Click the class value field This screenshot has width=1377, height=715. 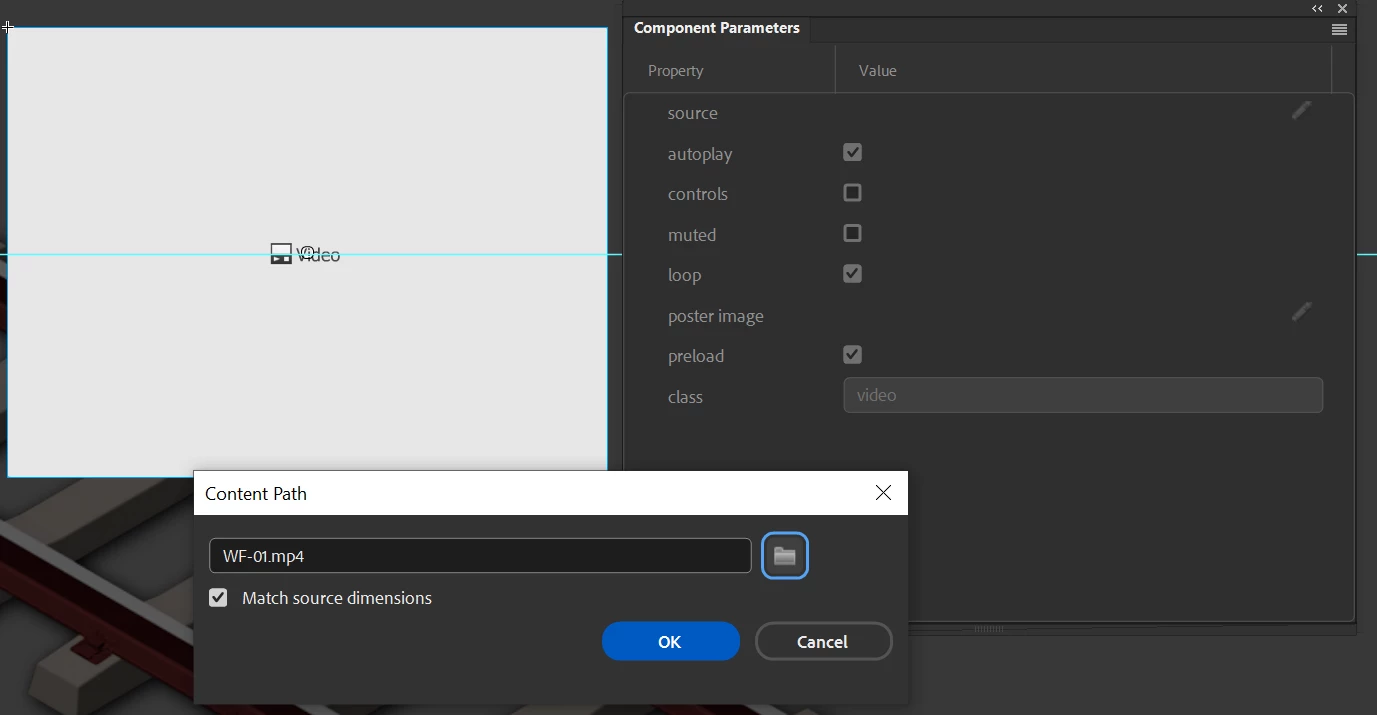point(1083,395)
